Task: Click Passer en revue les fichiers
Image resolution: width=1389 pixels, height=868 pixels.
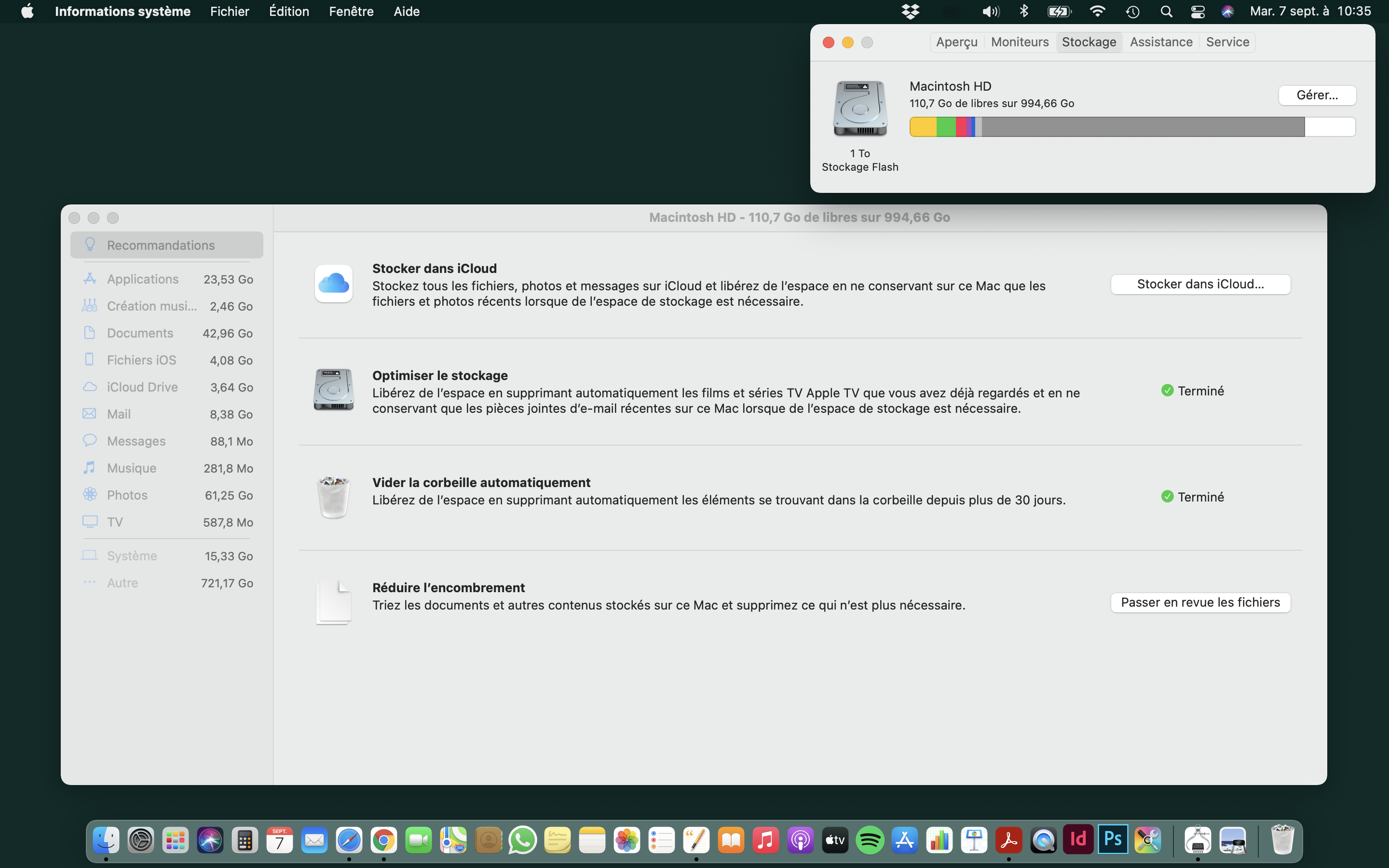Action: (x=1200, y=602)
